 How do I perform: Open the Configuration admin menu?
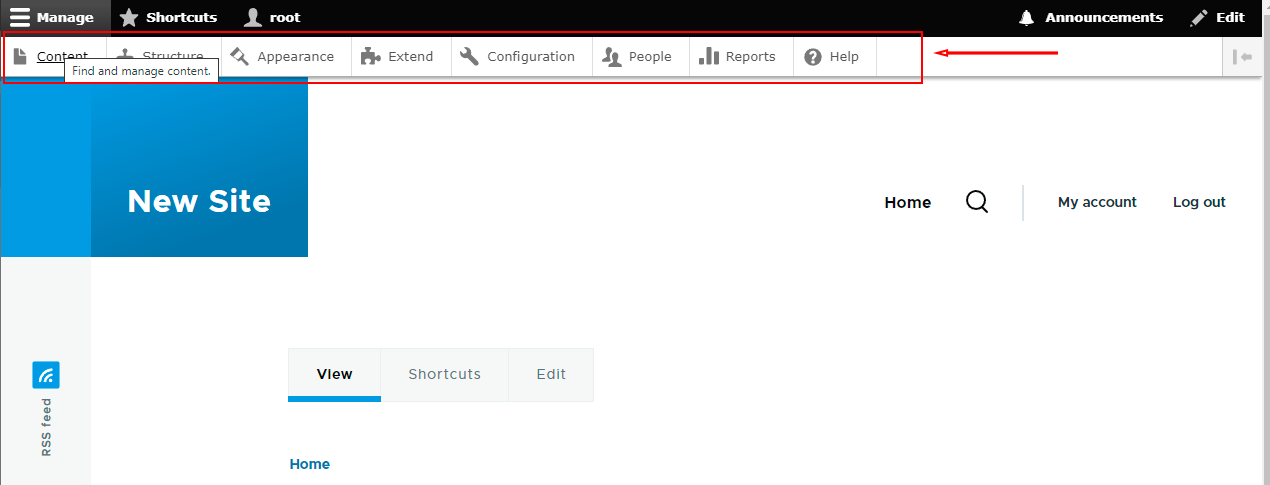click(530, 57)
